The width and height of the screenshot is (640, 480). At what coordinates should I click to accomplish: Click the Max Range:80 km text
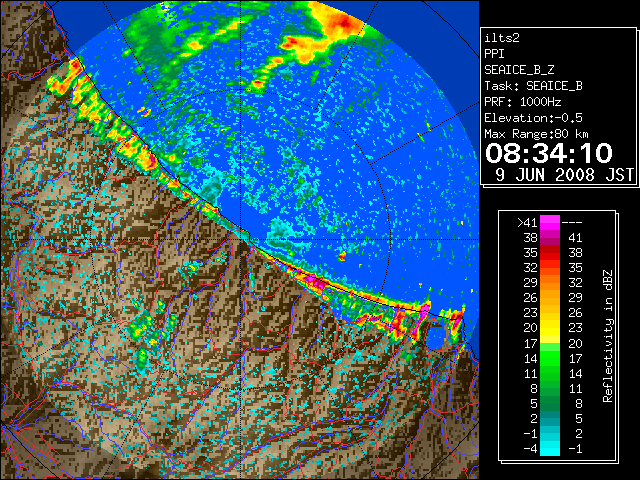coord(536,134)
